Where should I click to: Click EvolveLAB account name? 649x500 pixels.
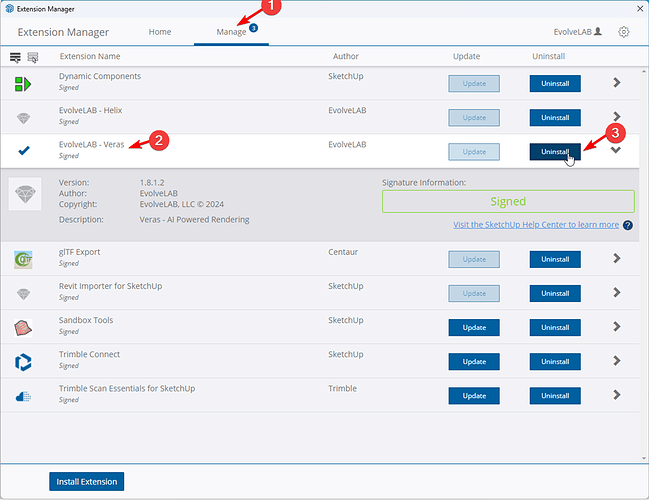coord(572,32)
